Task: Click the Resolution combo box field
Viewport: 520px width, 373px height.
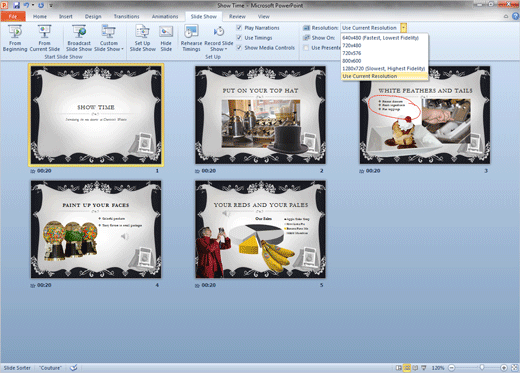Action: click(370, 28)
